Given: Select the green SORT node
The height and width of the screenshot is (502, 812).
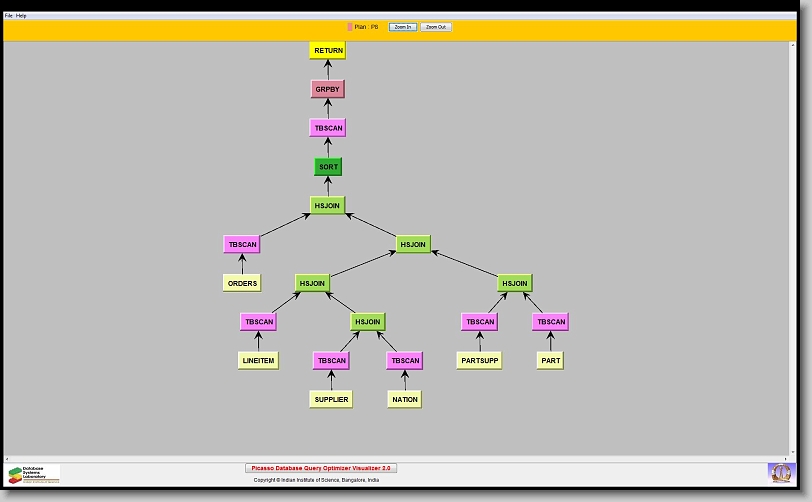Looking at the screenshot, I should [328, 167].
